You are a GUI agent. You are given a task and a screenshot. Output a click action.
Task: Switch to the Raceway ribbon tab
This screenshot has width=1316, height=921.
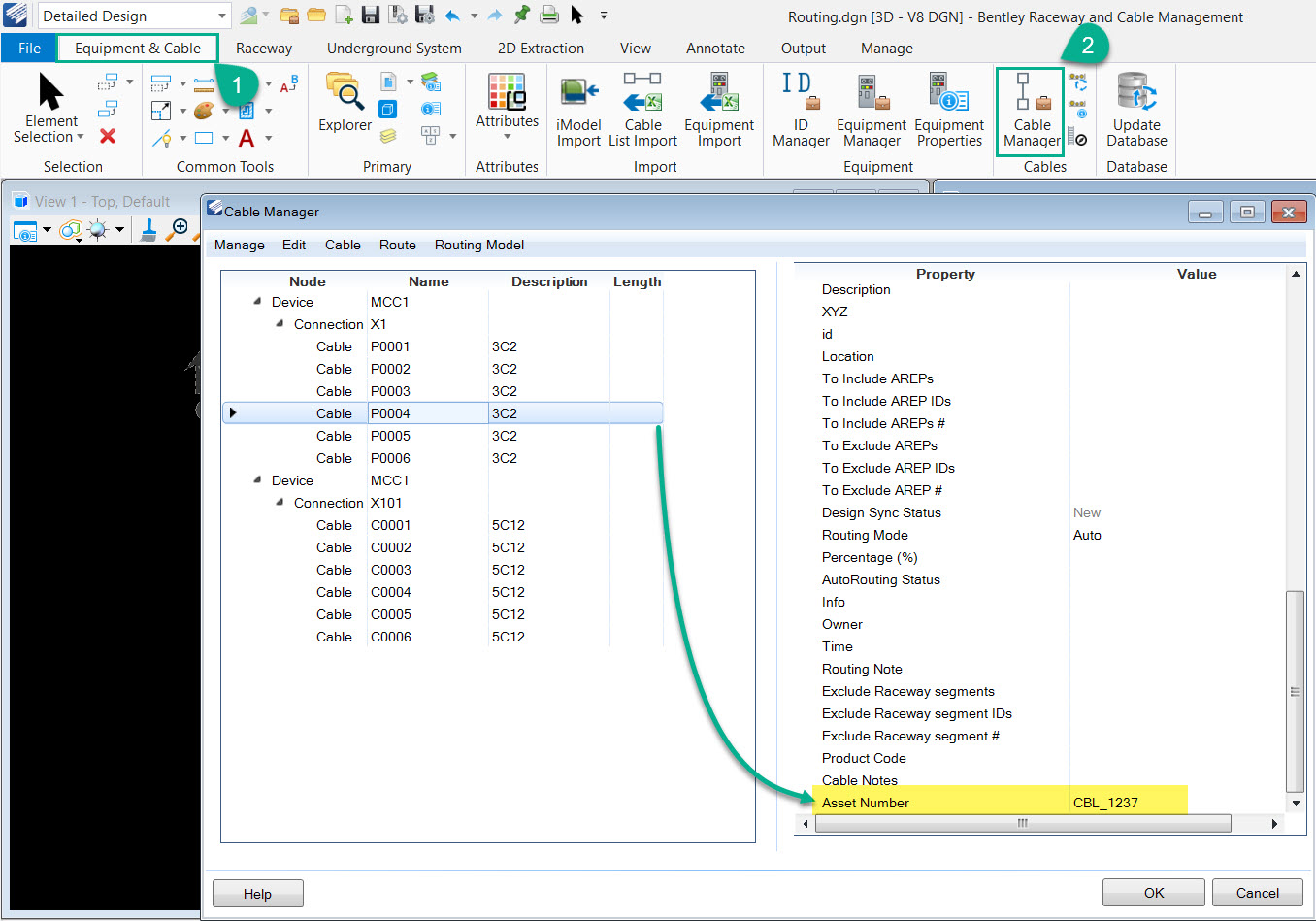(264, 49)
